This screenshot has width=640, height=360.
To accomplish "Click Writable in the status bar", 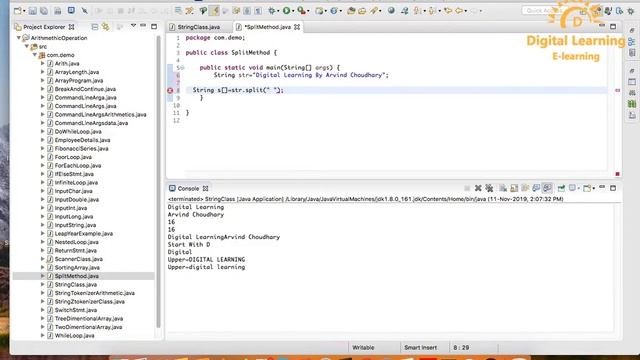I will [x=363, y=348].
